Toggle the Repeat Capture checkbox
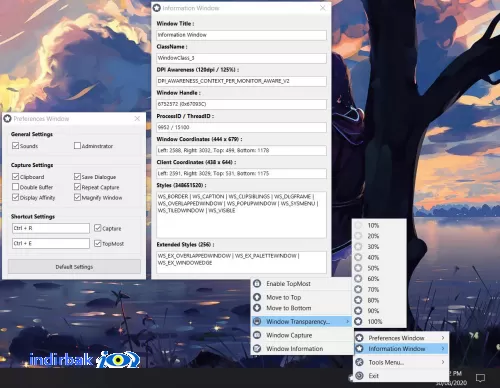The height and width of the screenshot is (388, 500). [77, 187]
